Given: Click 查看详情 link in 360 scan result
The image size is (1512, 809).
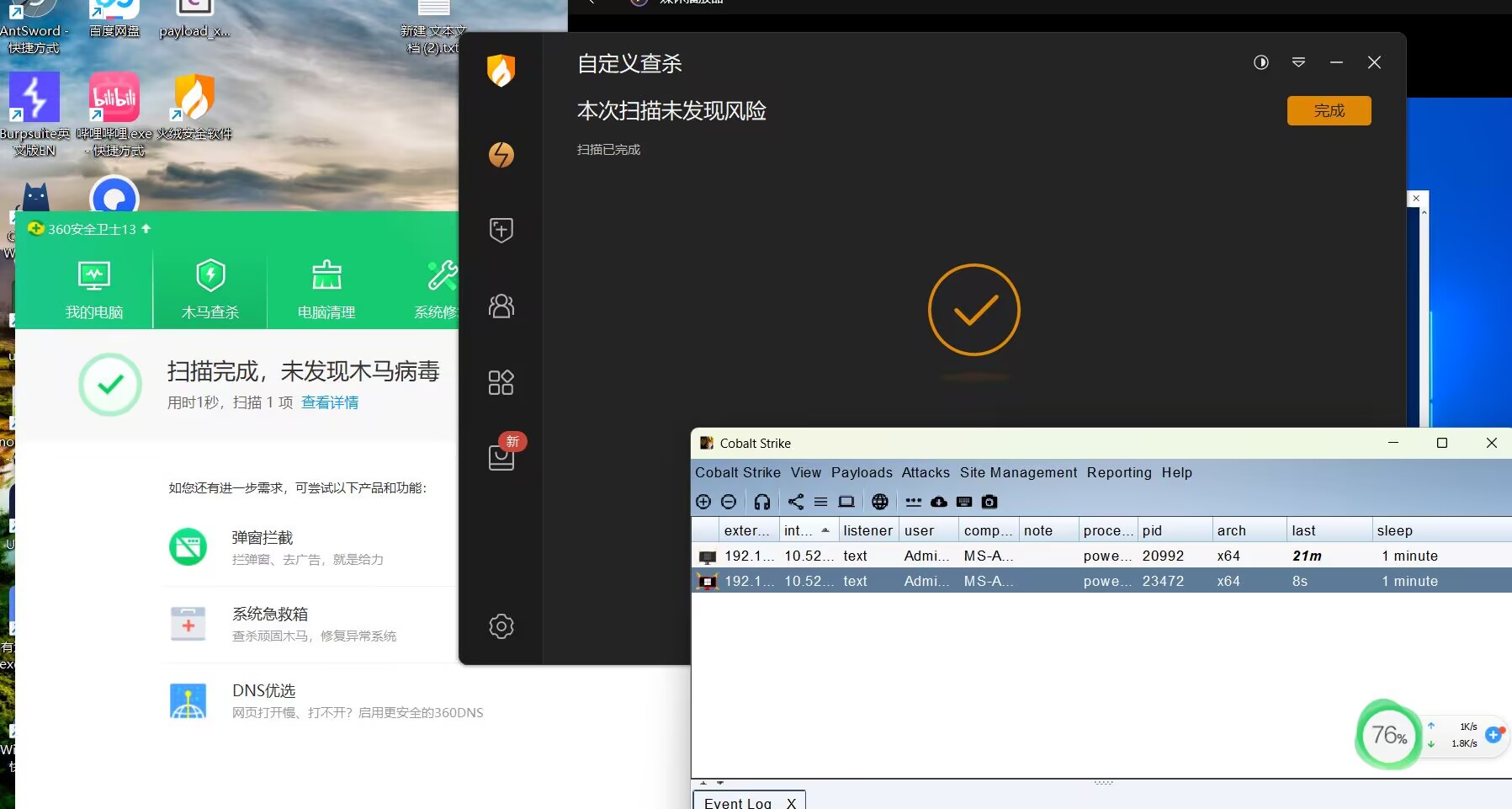Looking at the screenshot, I should pyautogui.click(x=330, y=402).
